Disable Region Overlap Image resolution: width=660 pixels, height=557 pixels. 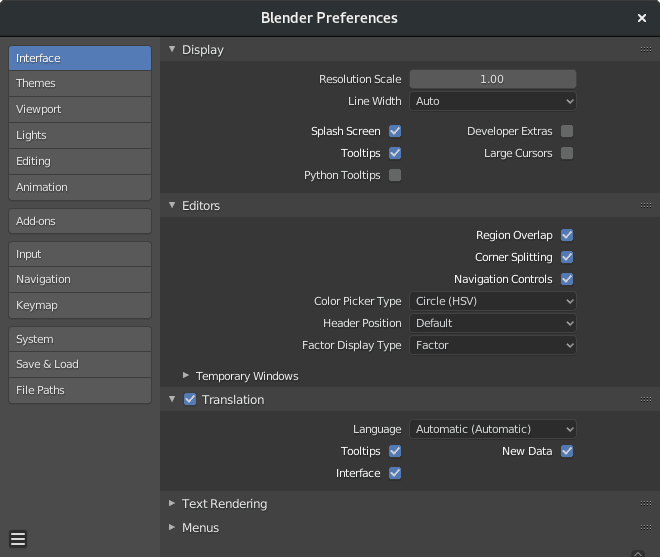pyautogui.click(x=567, y=235)
